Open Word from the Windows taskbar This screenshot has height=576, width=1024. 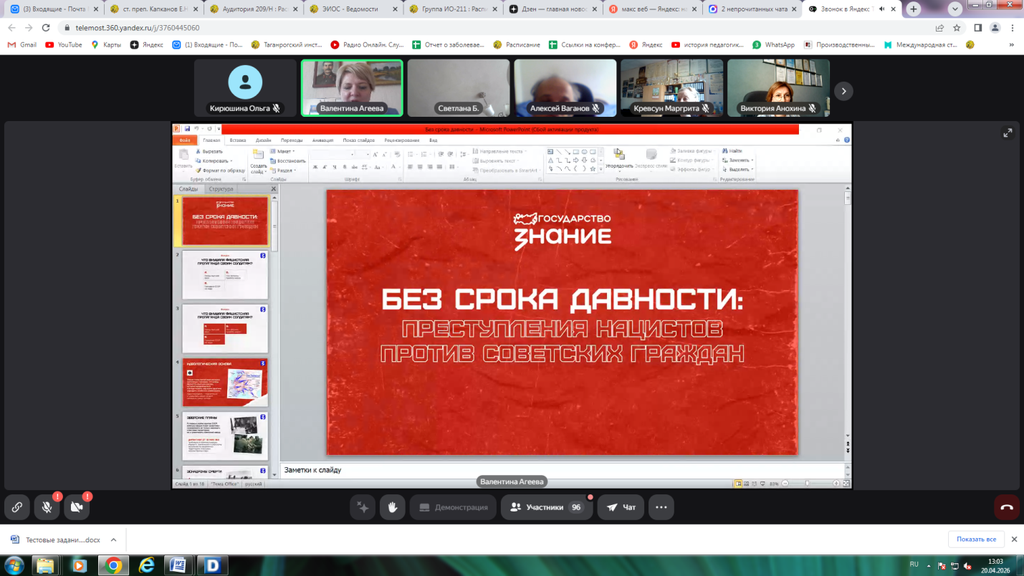coord(179,565)
